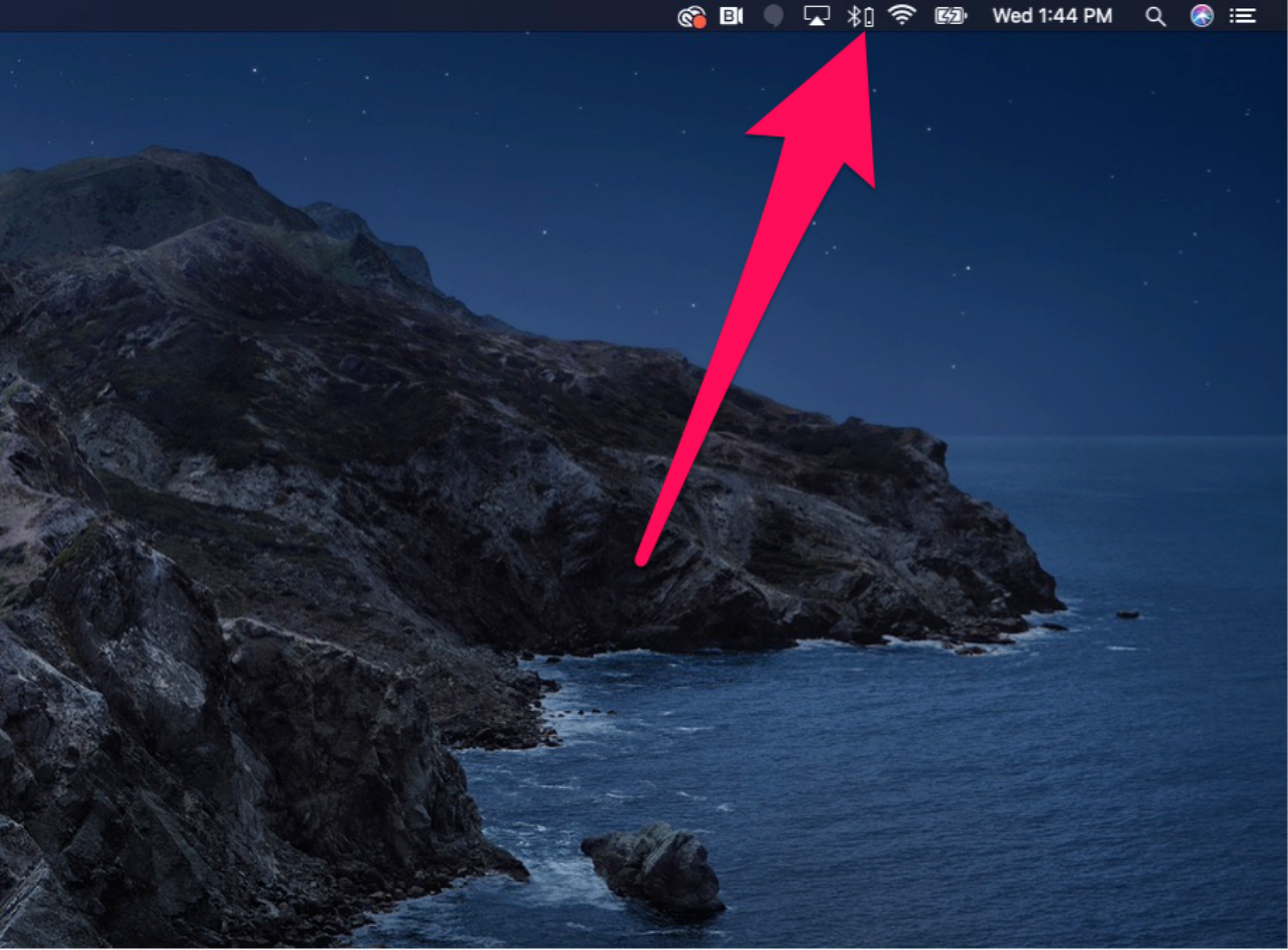Click the video camera menu bar icon
Image resolution: width=1288 pixels, height=950 pixels.
(731, 15)
